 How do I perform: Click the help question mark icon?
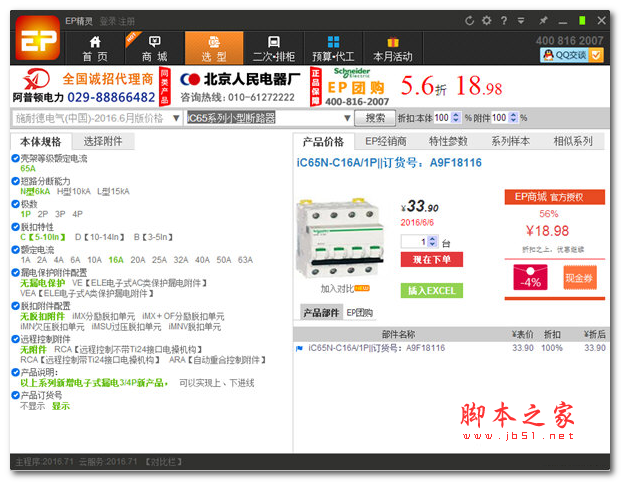504,20
